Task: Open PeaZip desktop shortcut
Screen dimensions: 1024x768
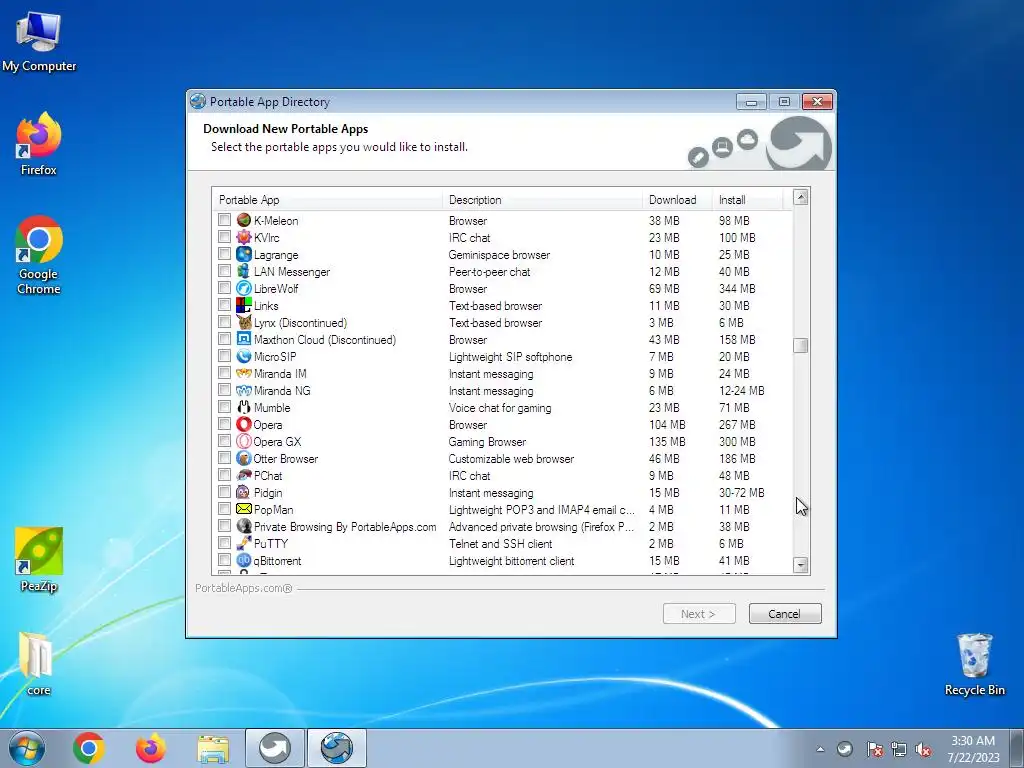Action: (39, 559)
